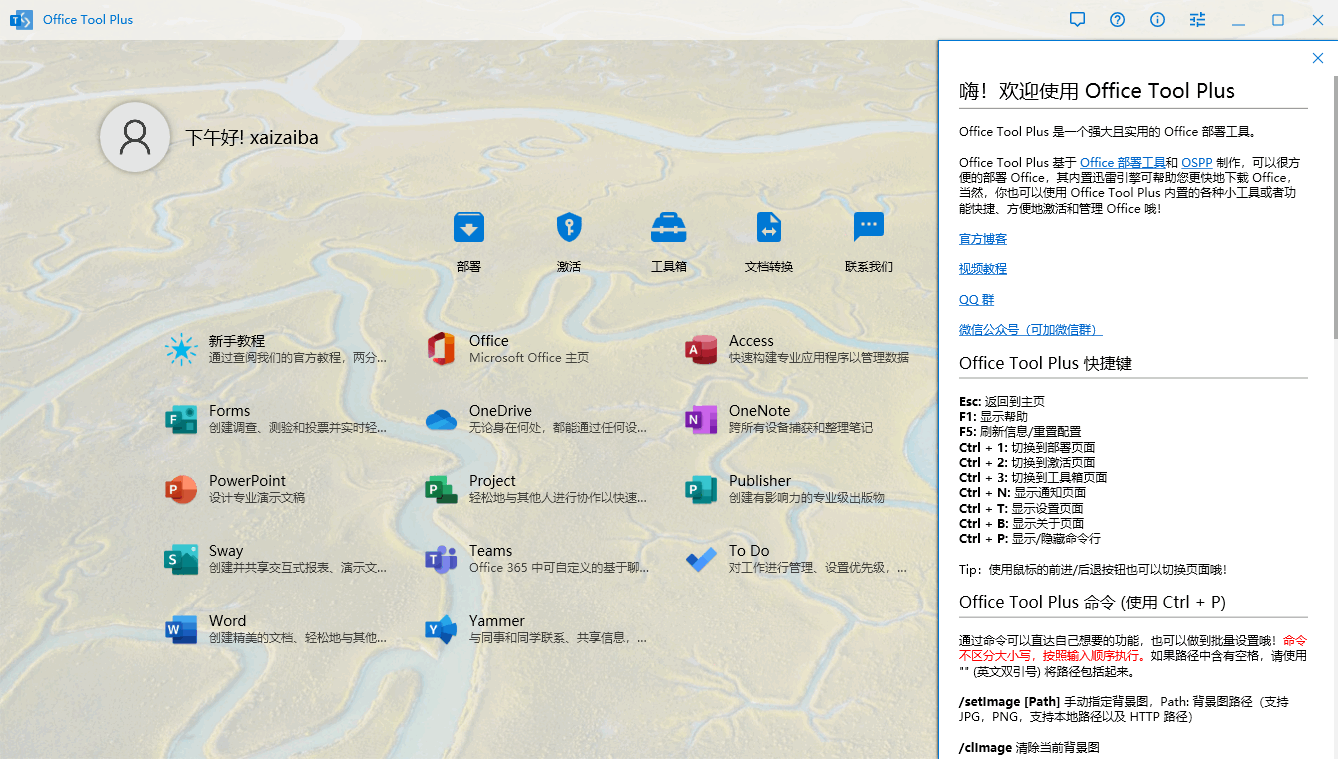The width and height of the screenshot is (1338, 759).
Task: Click the '创建有影响力的专业级出版物' description text
Action: pyautogui.click(x=807, y=498)
